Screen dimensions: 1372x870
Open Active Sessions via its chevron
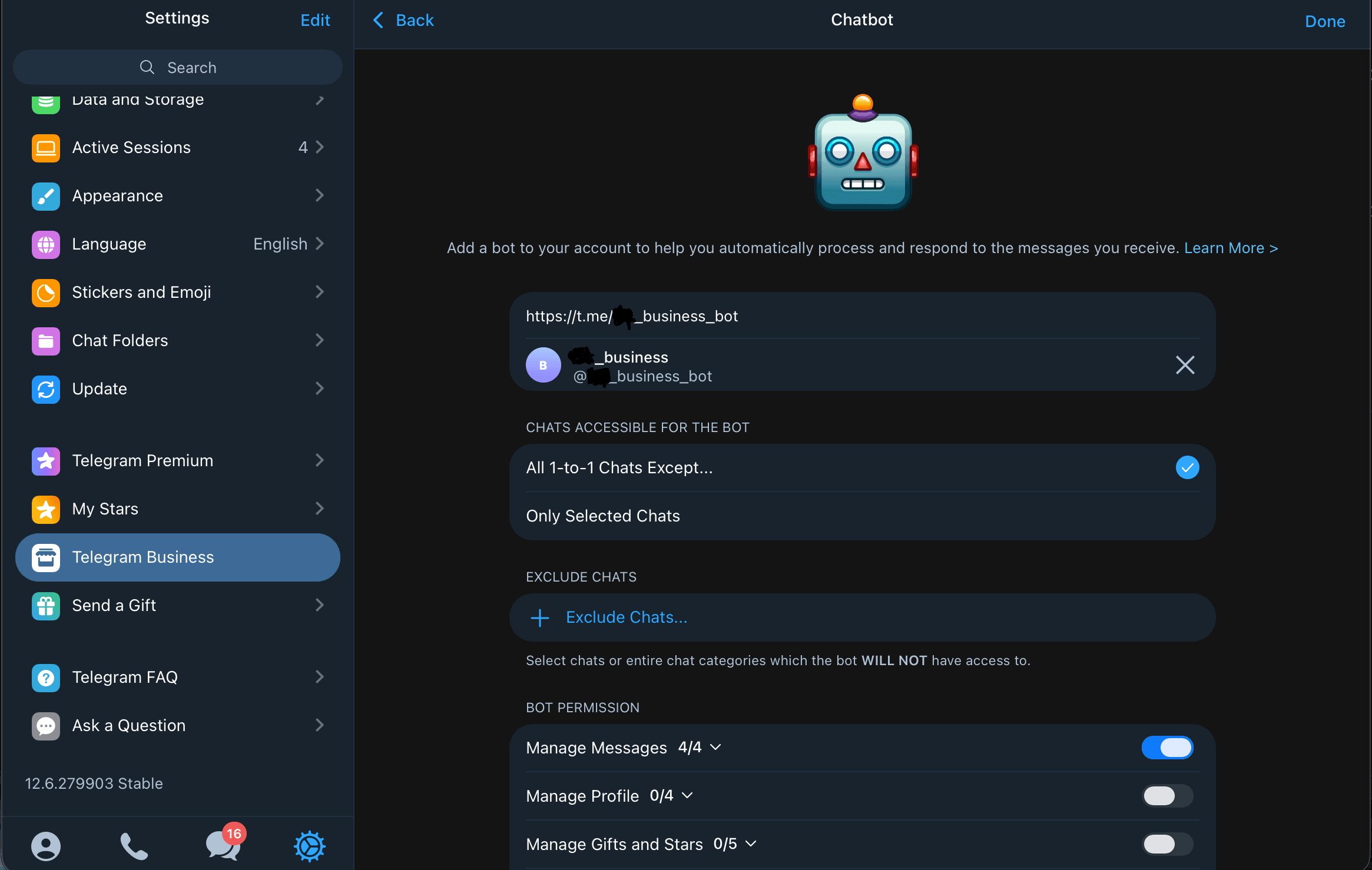pos(320,147)
